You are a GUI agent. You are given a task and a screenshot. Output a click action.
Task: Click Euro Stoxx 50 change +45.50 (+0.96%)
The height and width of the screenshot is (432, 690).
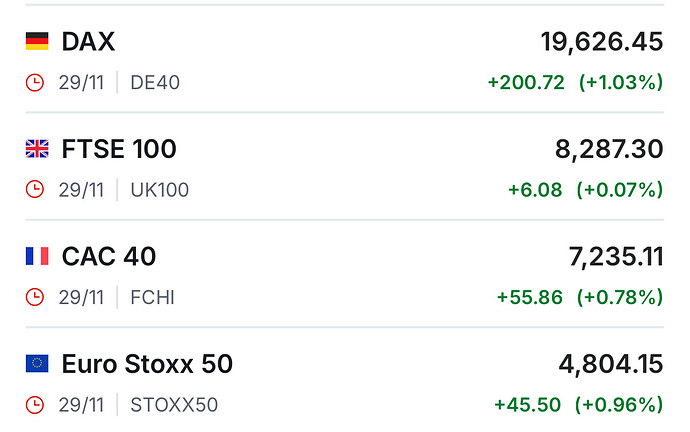point(578,405)
